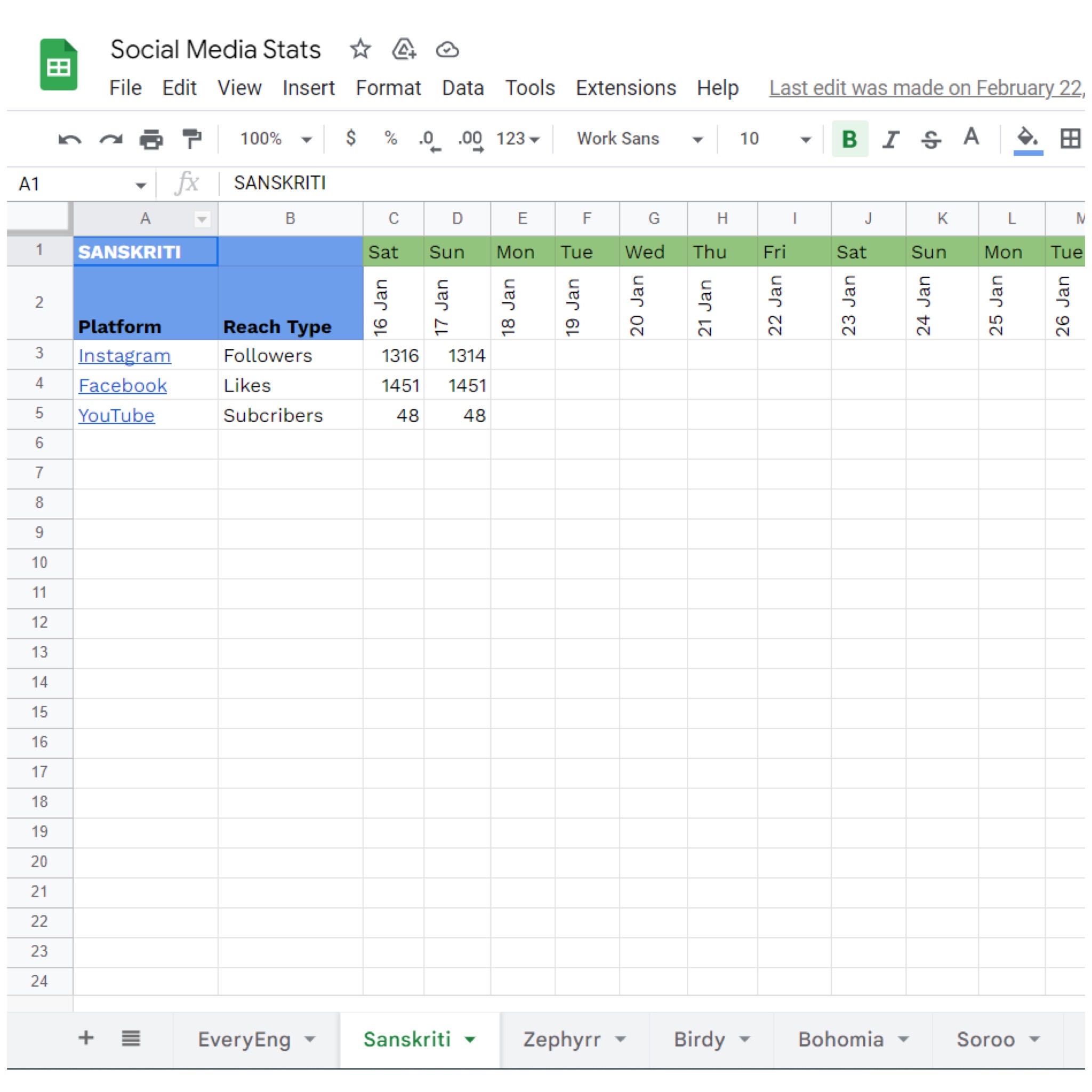Select the Paint format roller icon

coord(191,139)
